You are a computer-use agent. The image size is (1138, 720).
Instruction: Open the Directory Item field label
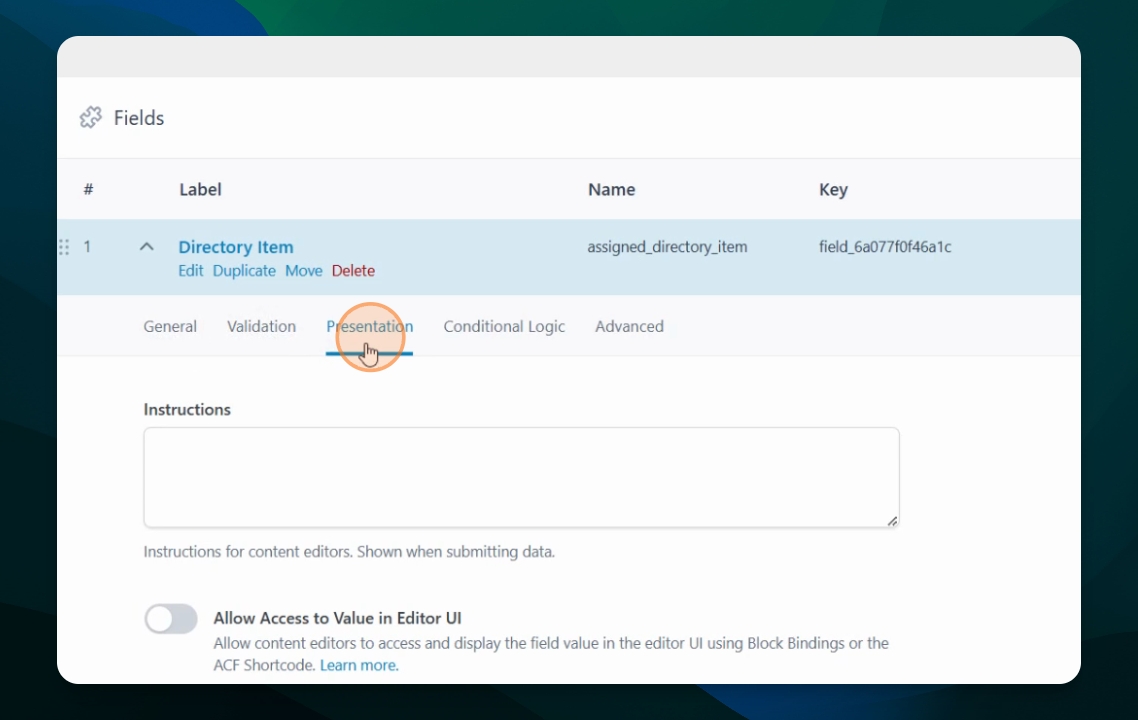tap(236, 247)
